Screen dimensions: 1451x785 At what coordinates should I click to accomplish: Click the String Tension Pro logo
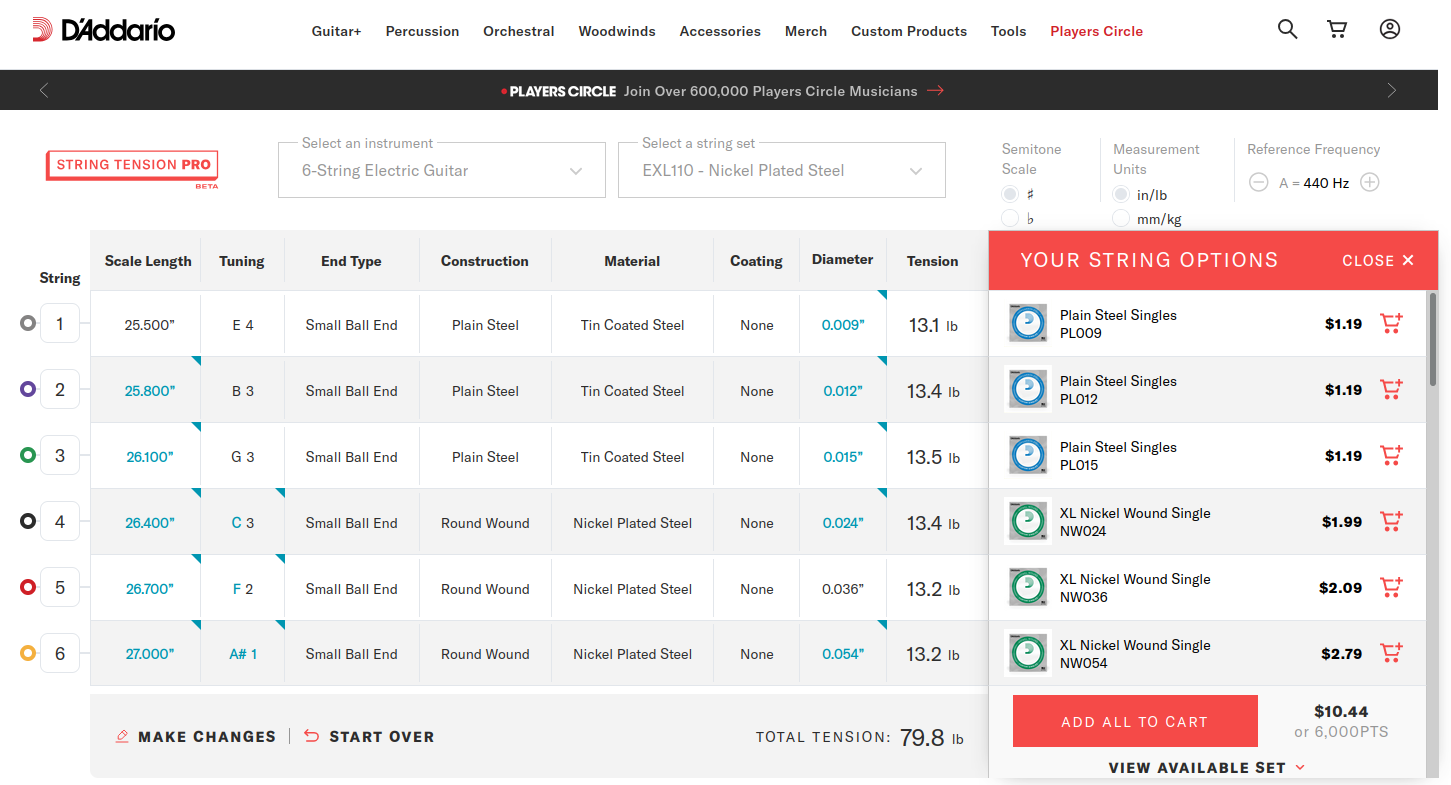pyautogui.click(x=132, y=167)
